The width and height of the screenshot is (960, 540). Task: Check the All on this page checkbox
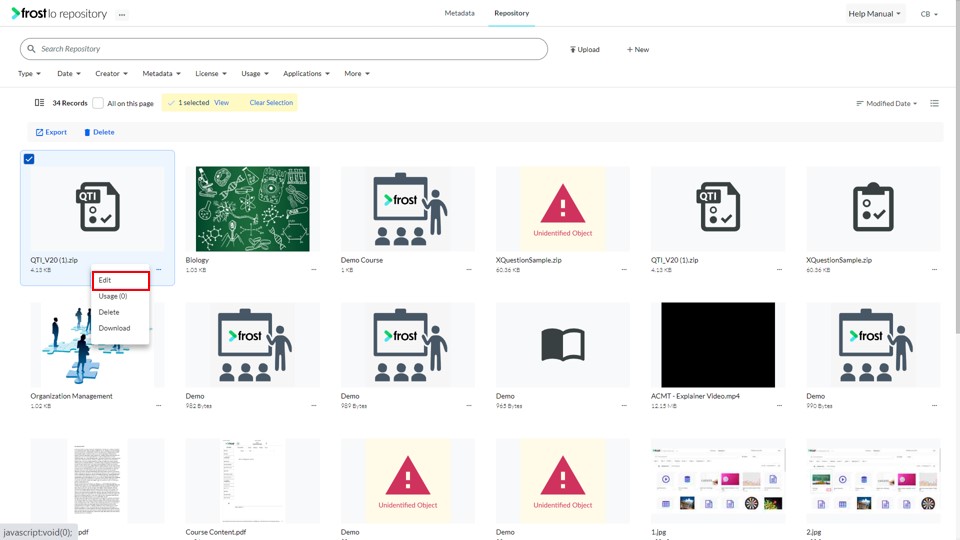[98, 103]
